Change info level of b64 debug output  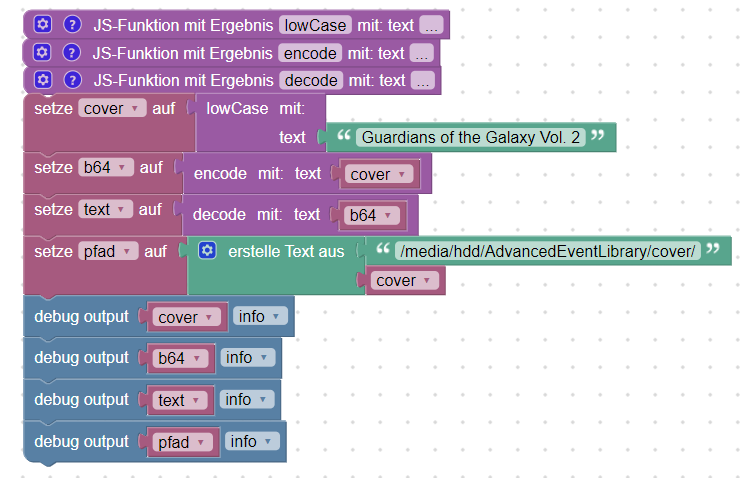pyautogui.click(x=248, y=357)
